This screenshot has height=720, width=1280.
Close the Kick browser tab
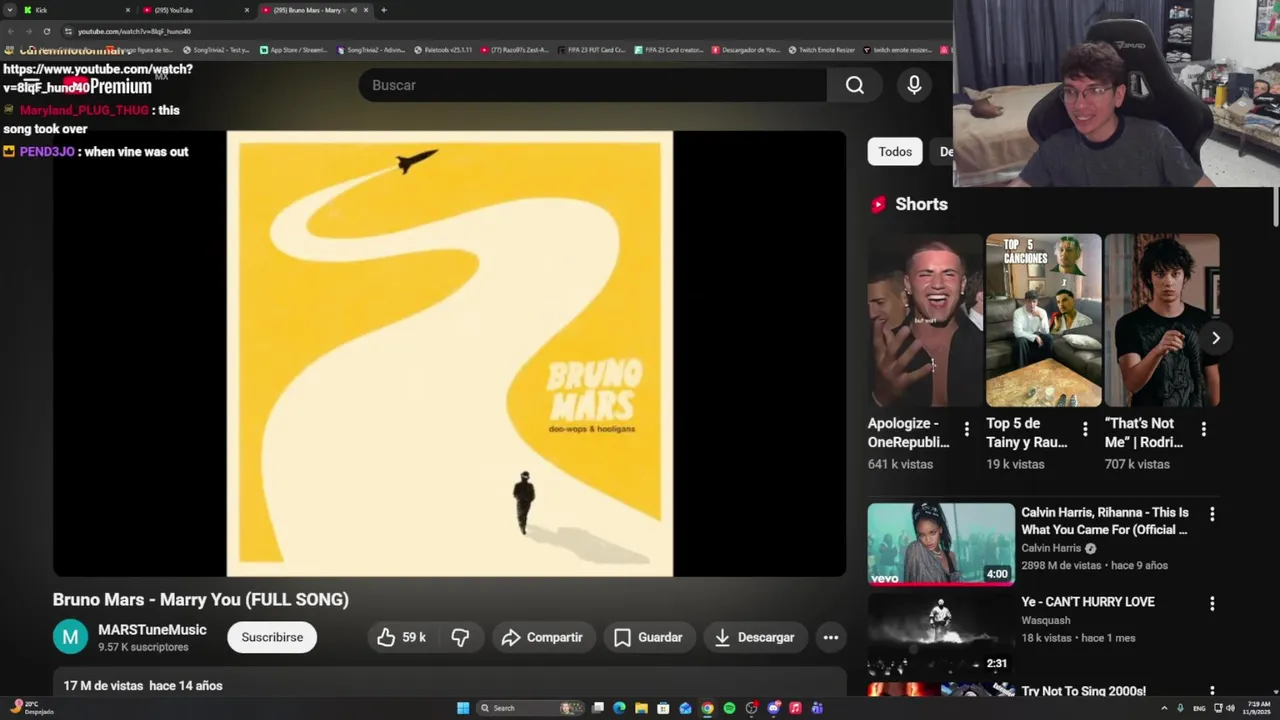click(127, 10)
